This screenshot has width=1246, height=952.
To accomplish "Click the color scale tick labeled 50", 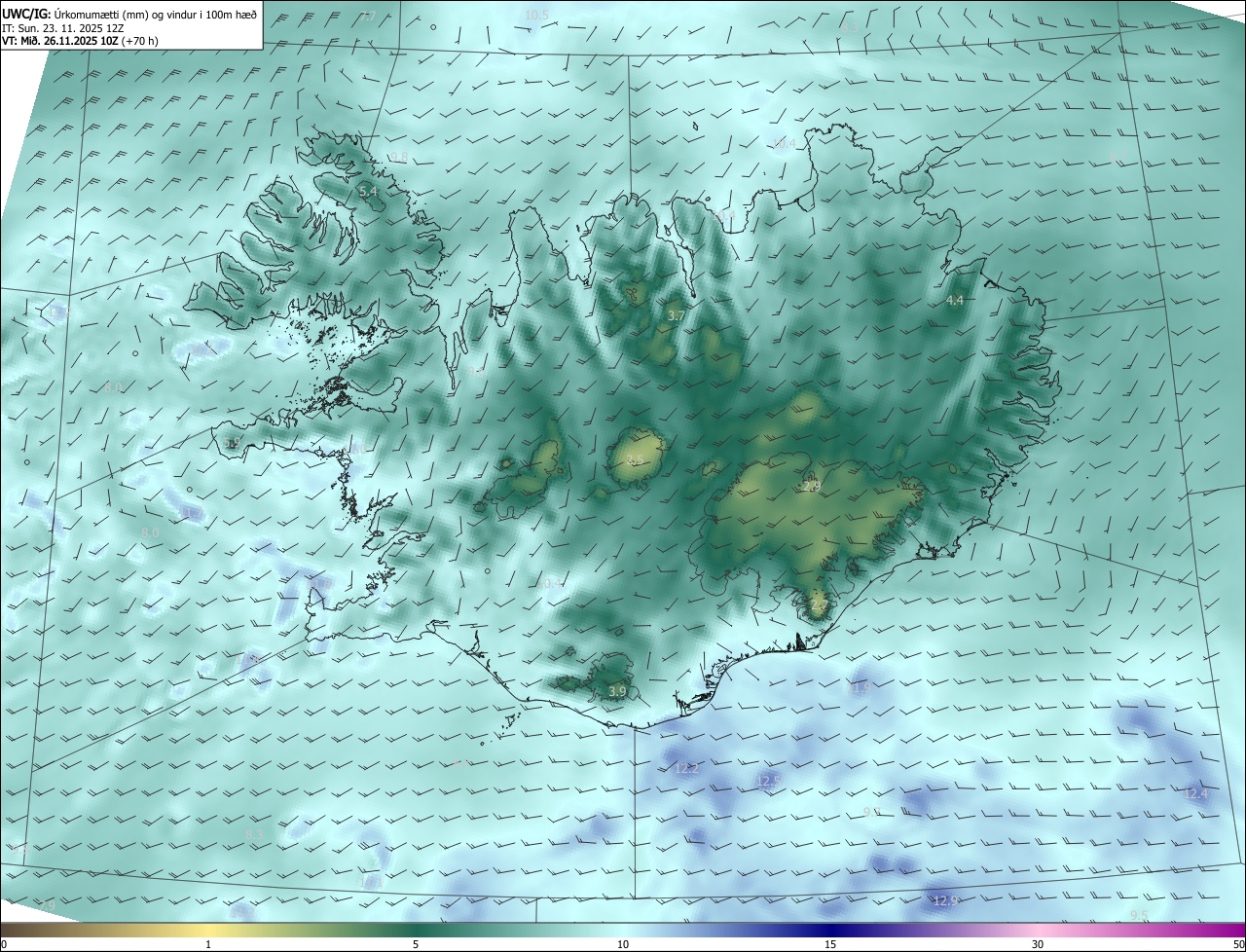I will pos(1238,944).
